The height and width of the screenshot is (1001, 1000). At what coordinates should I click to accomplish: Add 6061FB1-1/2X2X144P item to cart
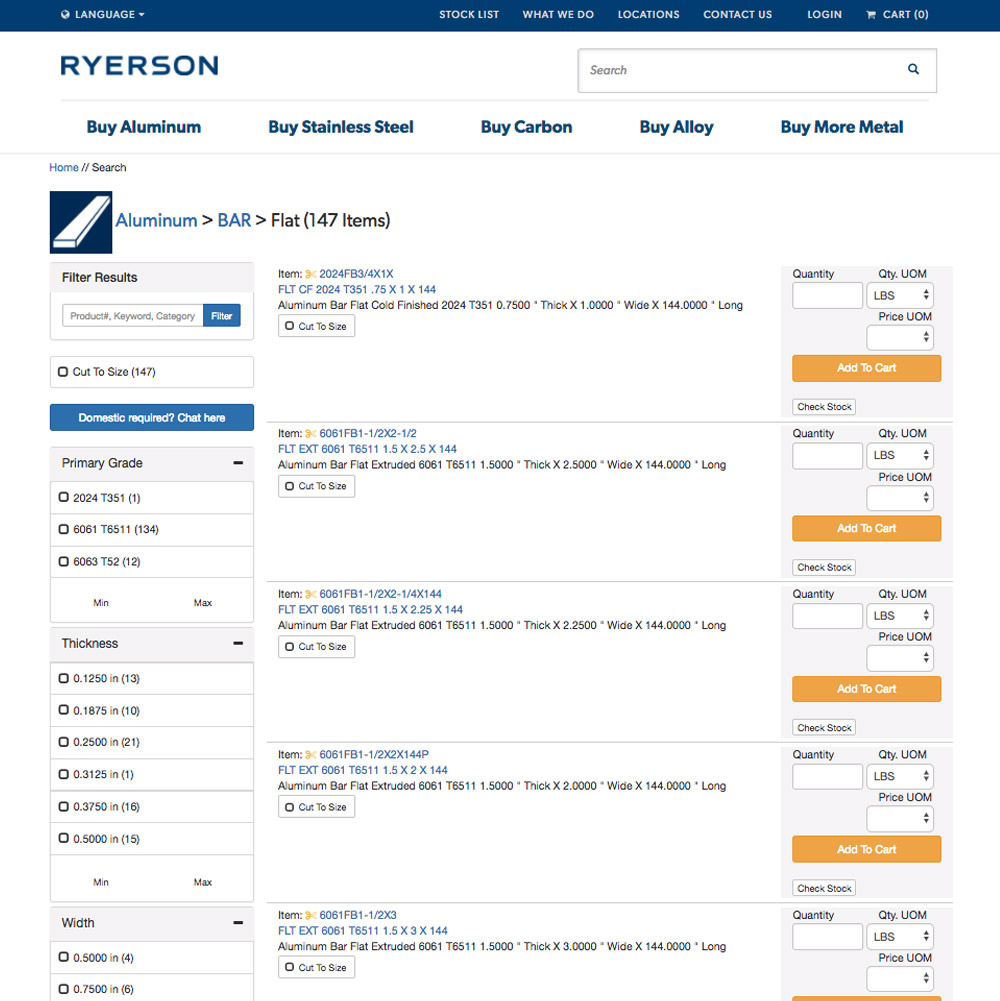pos(867,849)
